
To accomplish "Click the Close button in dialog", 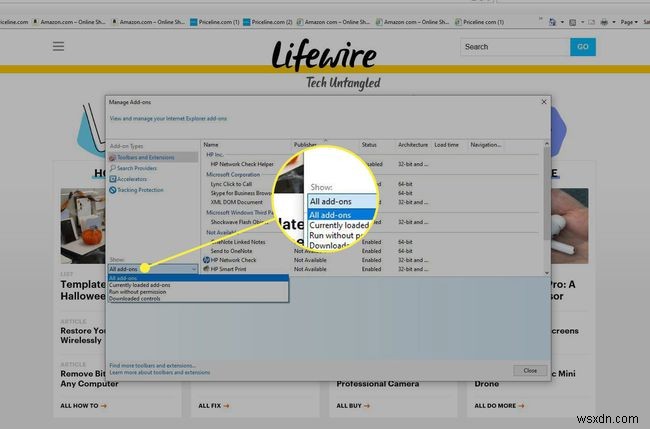I will point(530,371).
